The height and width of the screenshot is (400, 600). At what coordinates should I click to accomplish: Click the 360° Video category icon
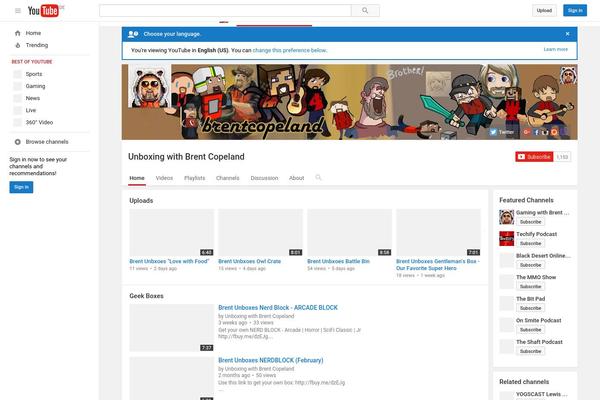coord(18,122)
